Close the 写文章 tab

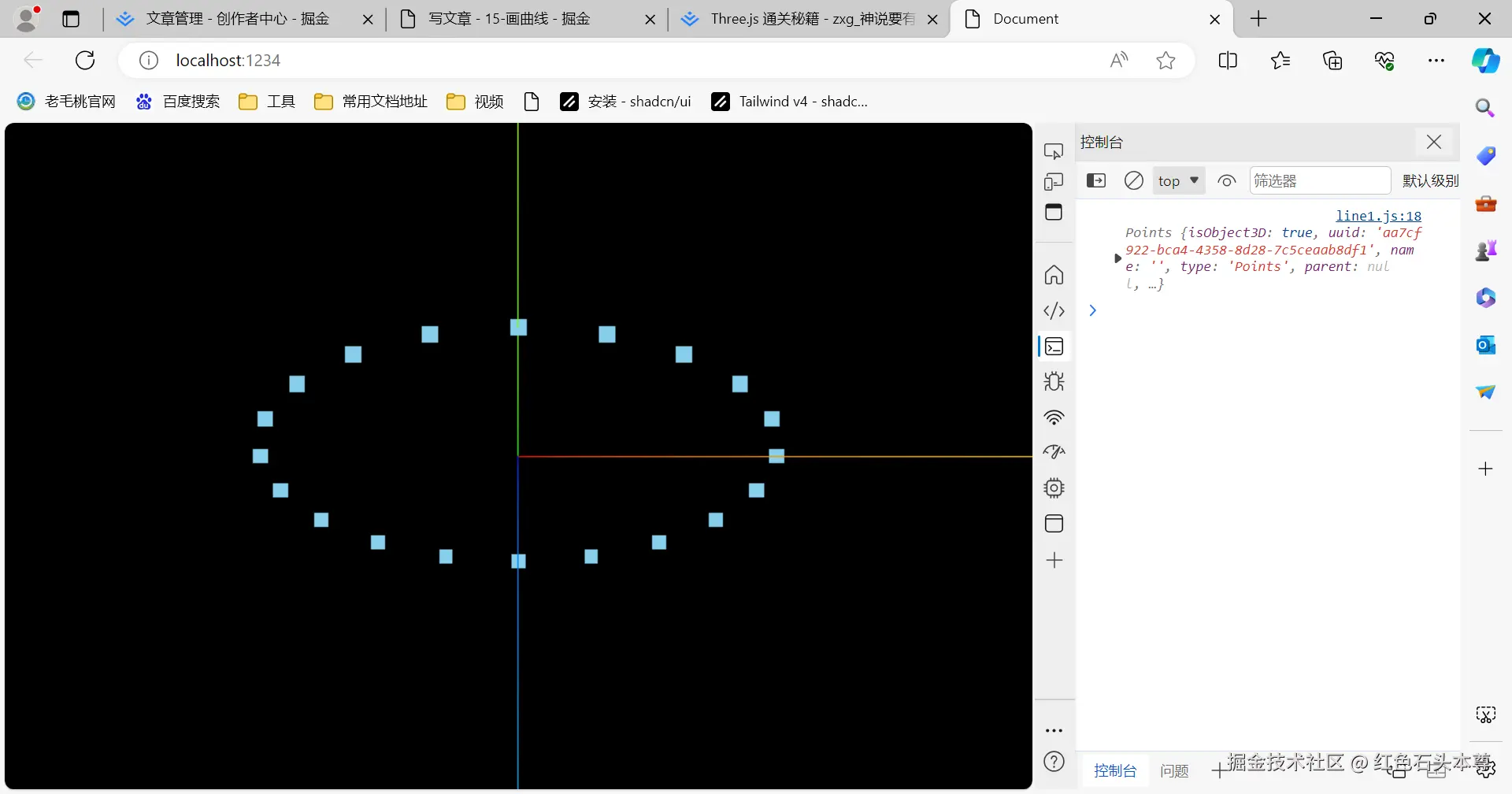(650, 20)
